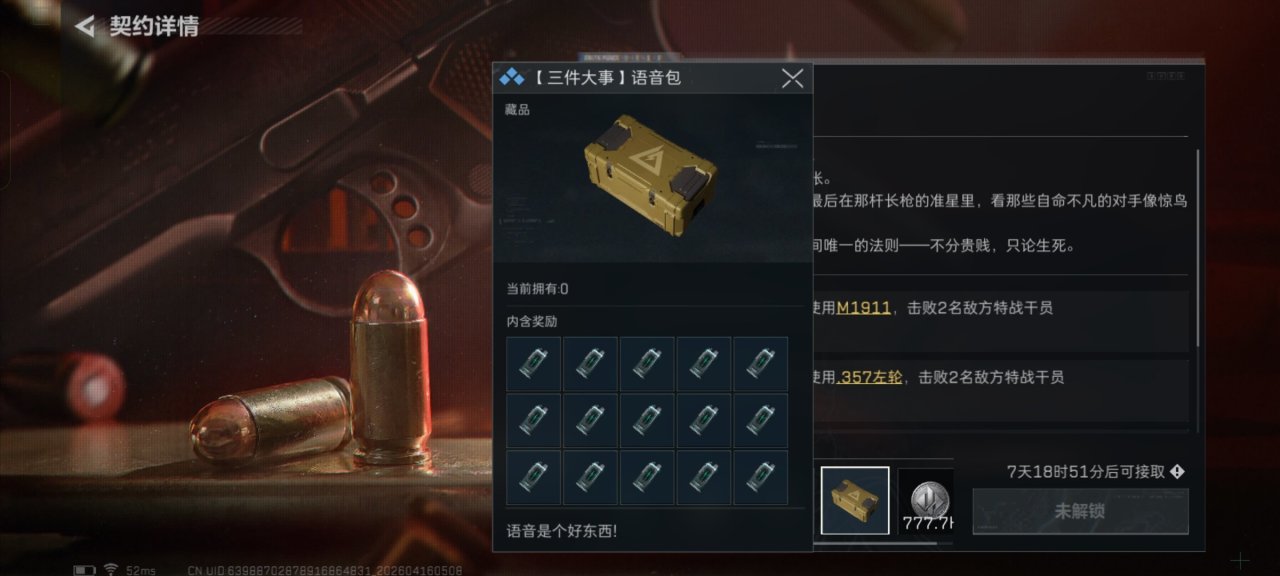Image resolution: width=1280 pixels, height=576 pixels.
Task: Open the M1911 weapon link
Action: coord(863,308)
